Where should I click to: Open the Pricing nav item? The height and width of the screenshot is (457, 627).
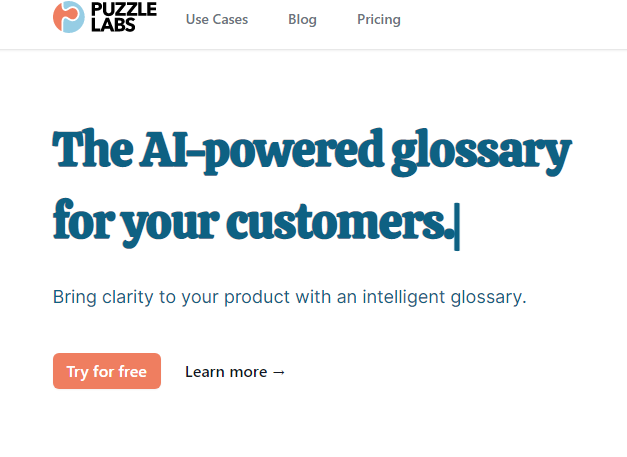[379, 19]
